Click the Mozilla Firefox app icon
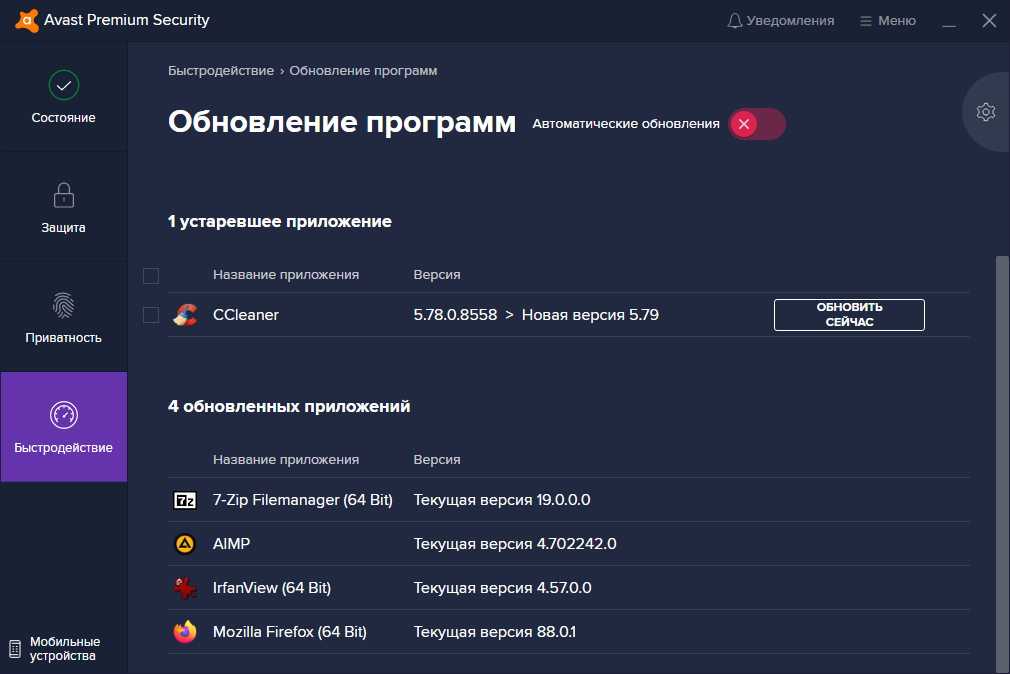Image resolution: width=1010 pixels, height=674 pixels. click(186, 631)
